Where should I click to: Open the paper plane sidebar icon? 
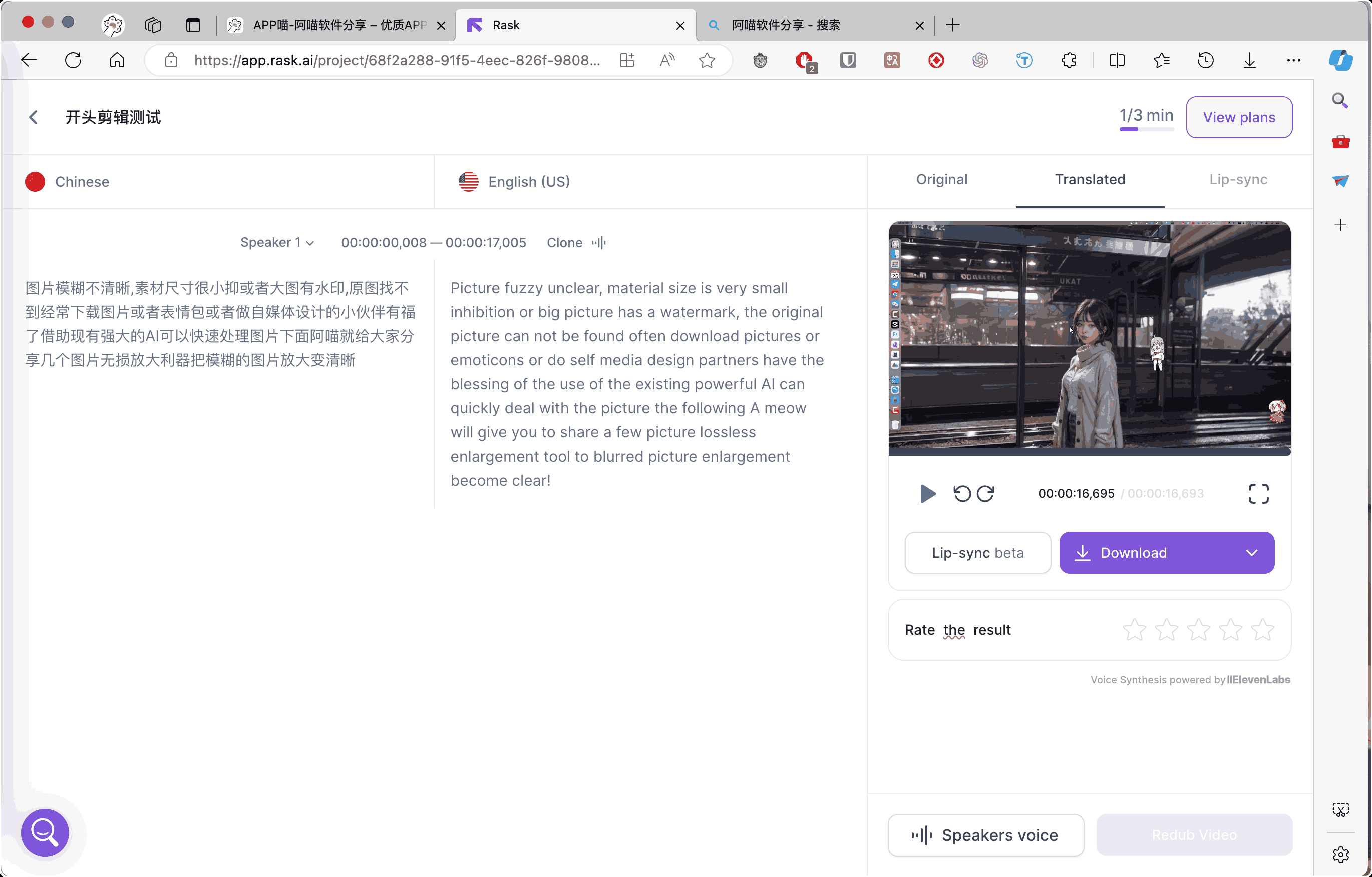pos(1340,181)
